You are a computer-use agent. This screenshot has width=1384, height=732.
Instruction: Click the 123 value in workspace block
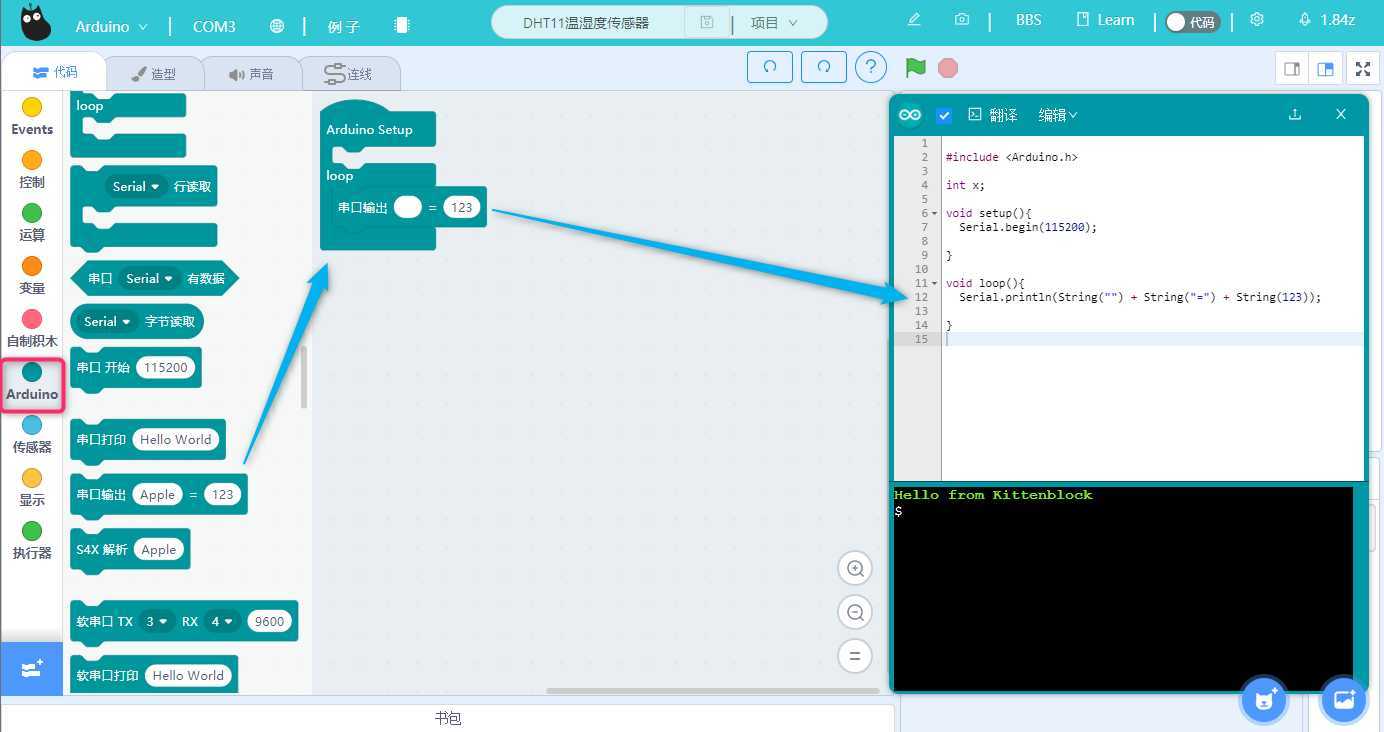[x=461, y=207]
